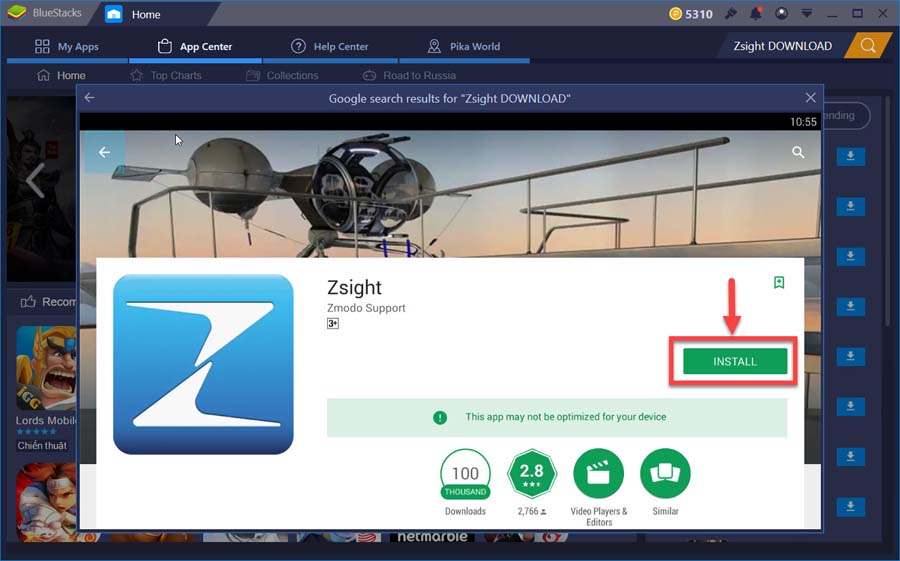The image size is (900, 561).
Task: Click the first download button in right list
Action: pyautogui.click(x=851, y=156)
